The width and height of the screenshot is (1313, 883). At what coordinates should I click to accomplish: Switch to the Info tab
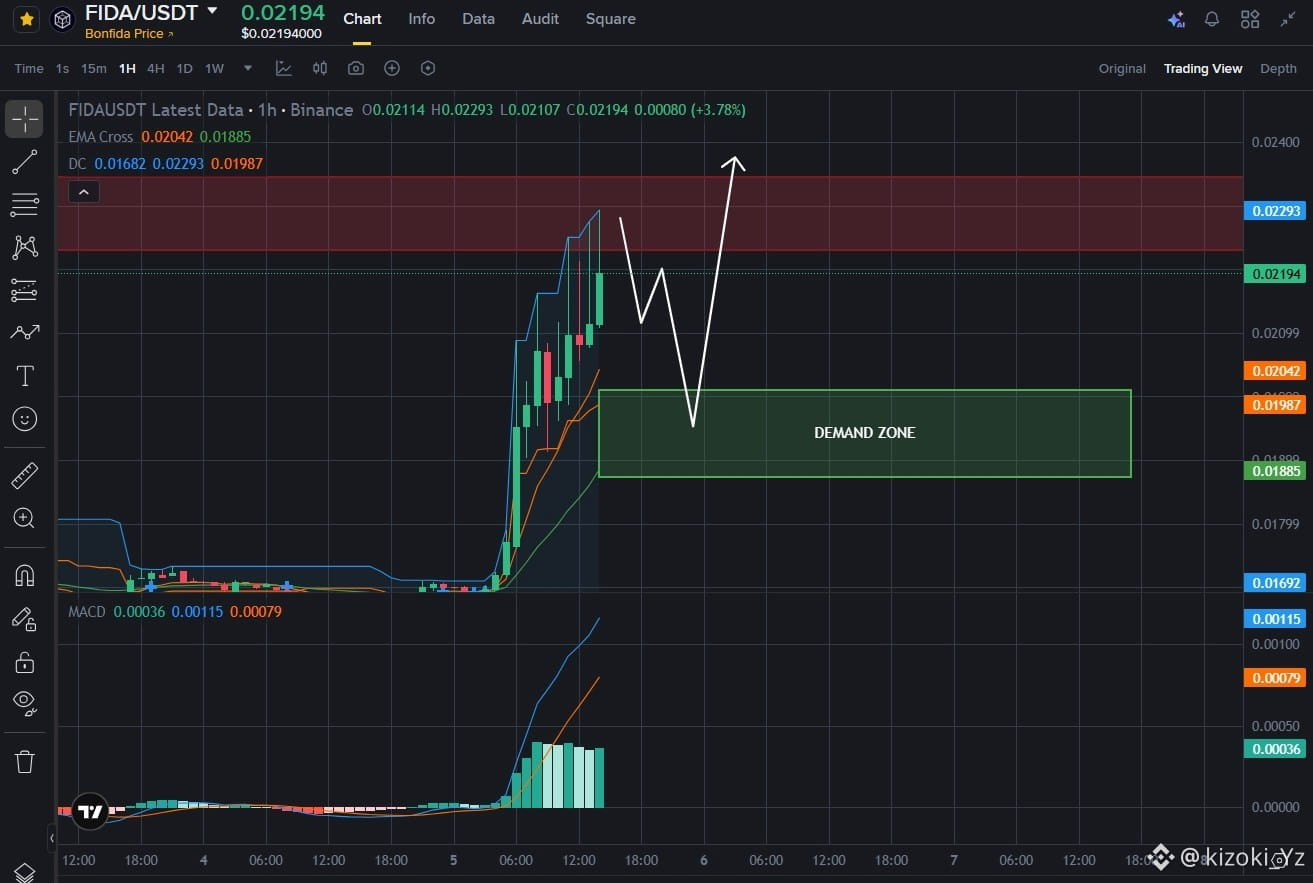(x=422, y=19)
